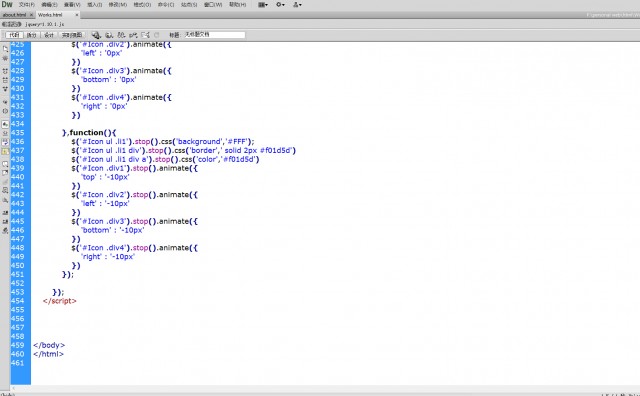Open the Site manager dropdown
This screenshot has height=396, width=640.
[x=297, y=5]
